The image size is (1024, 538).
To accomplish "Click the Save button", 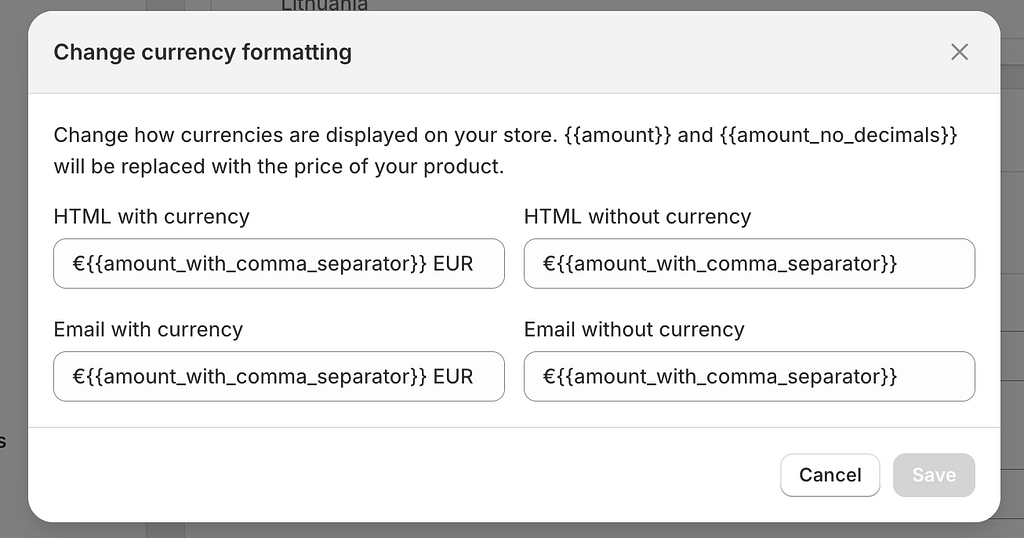I will coord(933,475).
